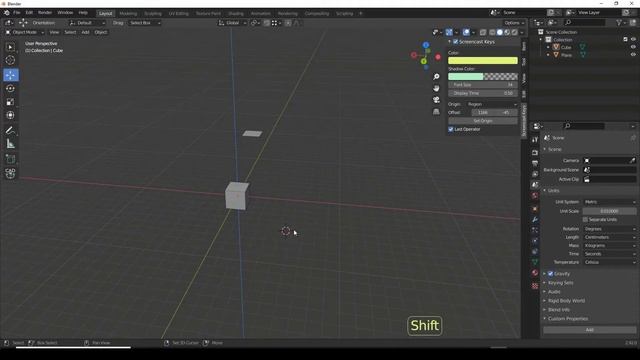Toggle the Last Operator checkbox
Image resolution: width=640 pixels, height=360 pixels.
451,129
